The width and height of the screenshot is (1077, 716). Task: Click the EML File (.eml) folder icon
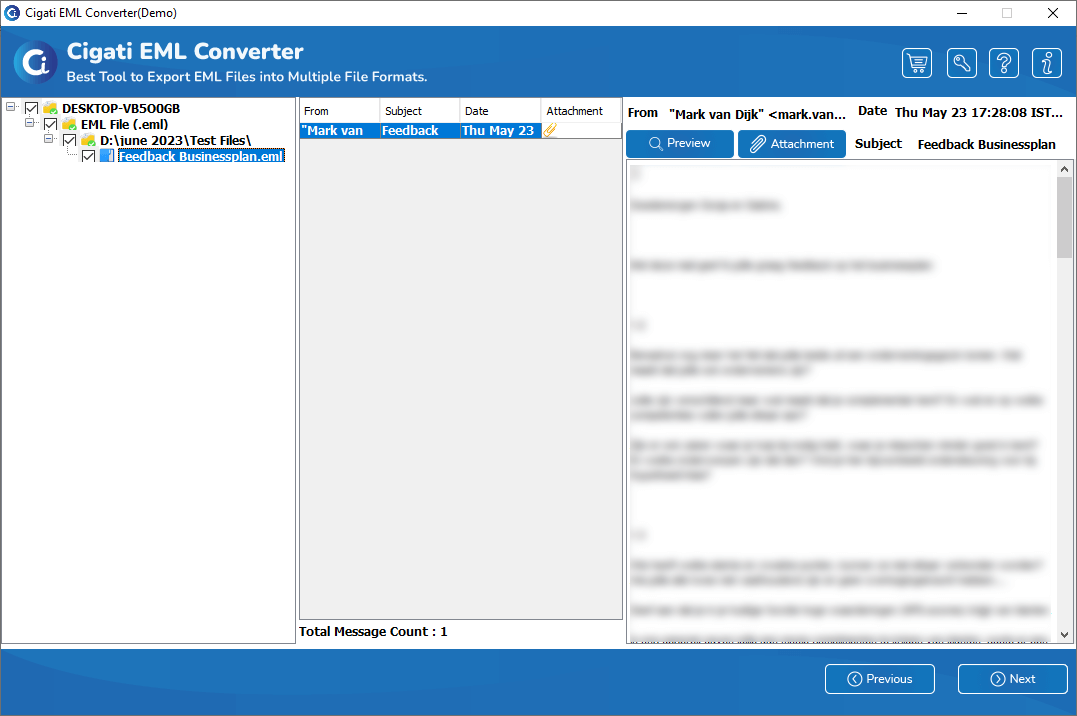point(69,124)
